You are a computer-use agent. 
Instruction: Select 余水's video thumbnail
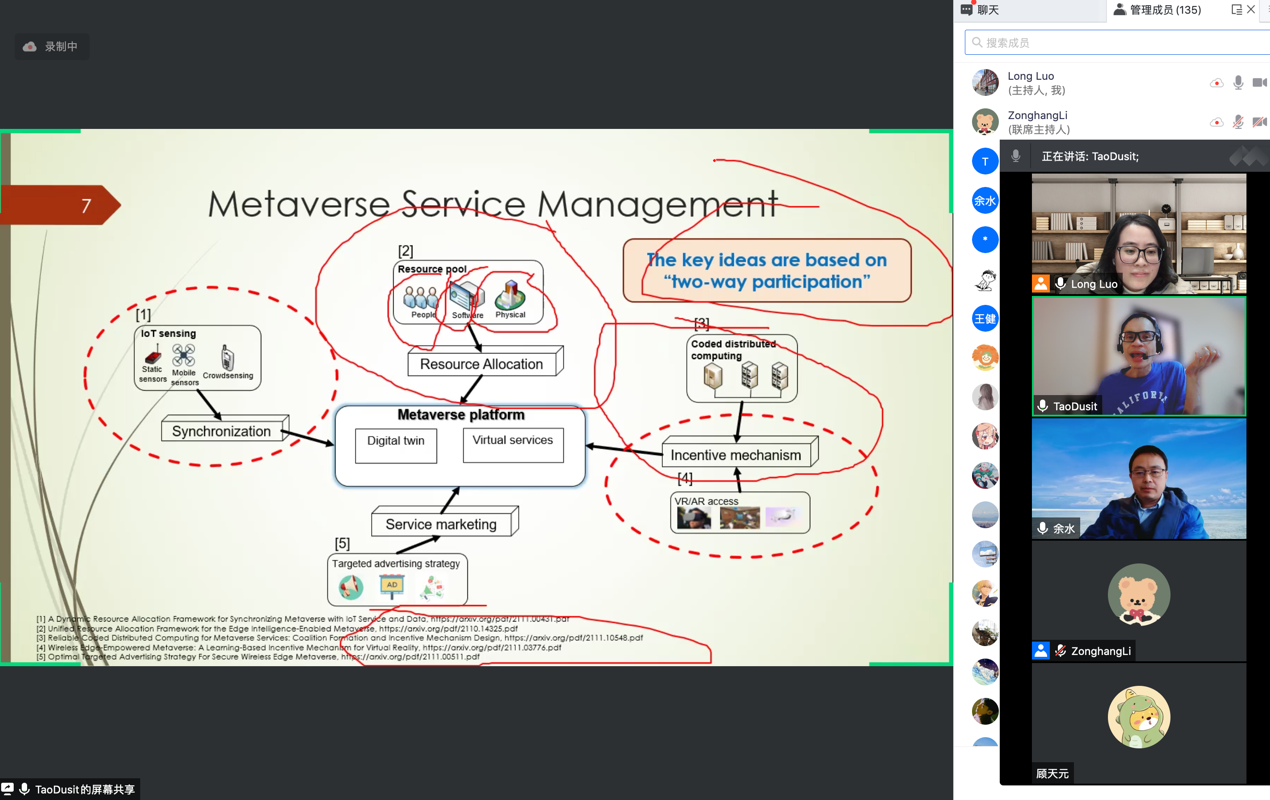click(1138, 478)
